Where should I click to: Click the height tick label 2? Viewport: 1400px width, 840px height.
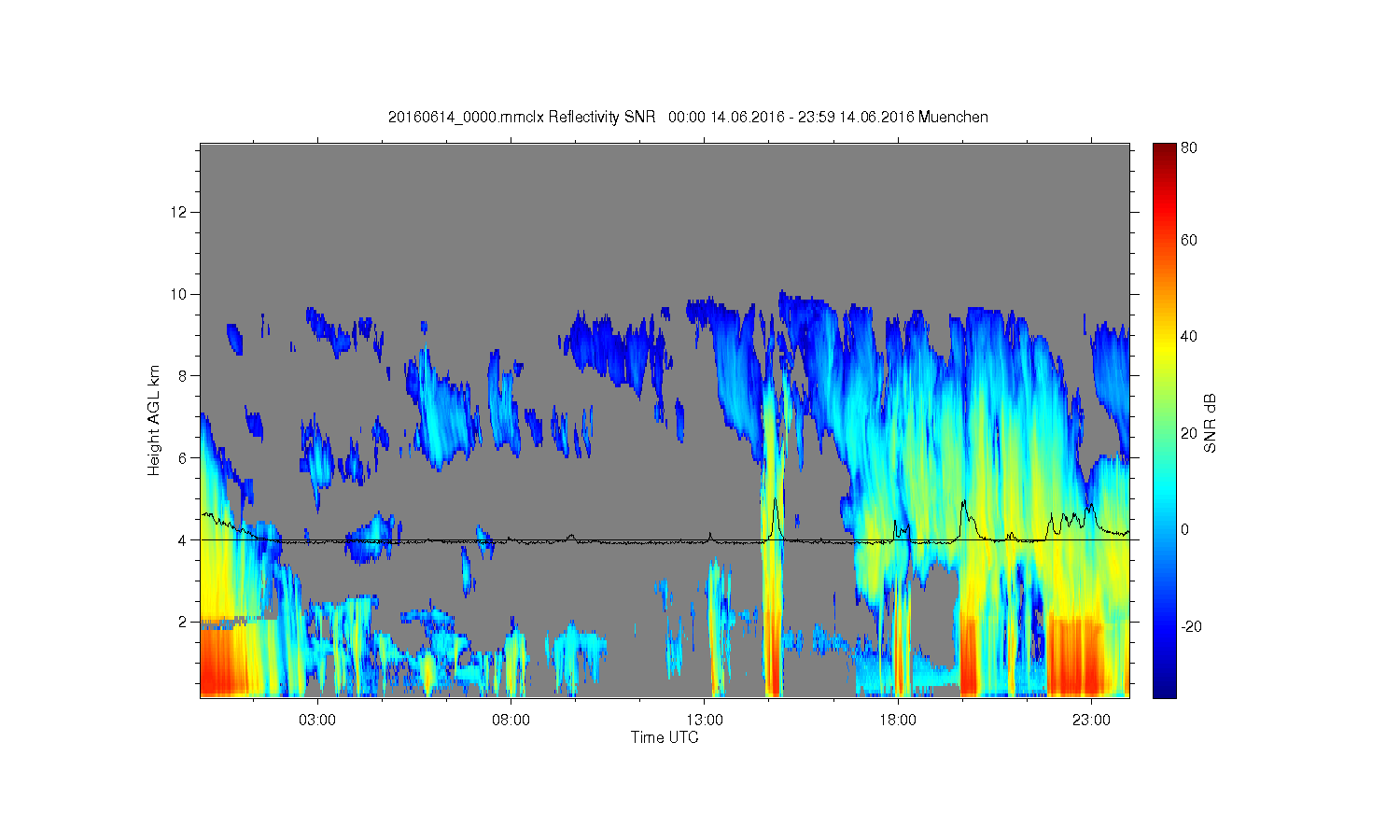[x=183, y=622]
